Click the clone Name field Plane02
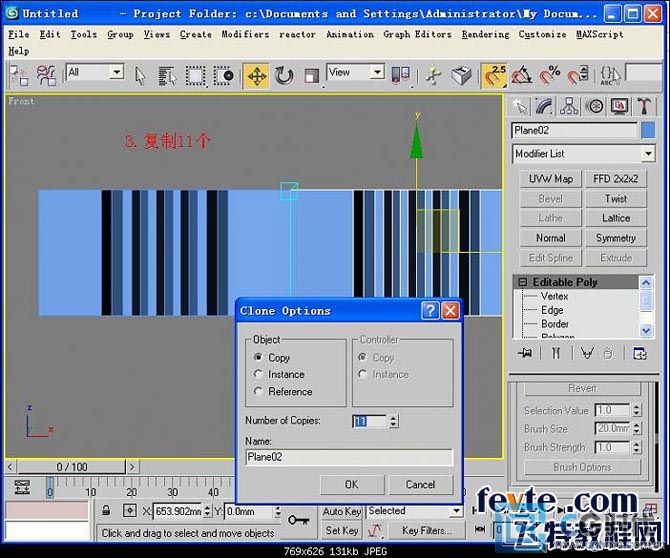Image resolution: width=670 pixels, height=558 pixels. pyautogui.click(x=349, y=457)
